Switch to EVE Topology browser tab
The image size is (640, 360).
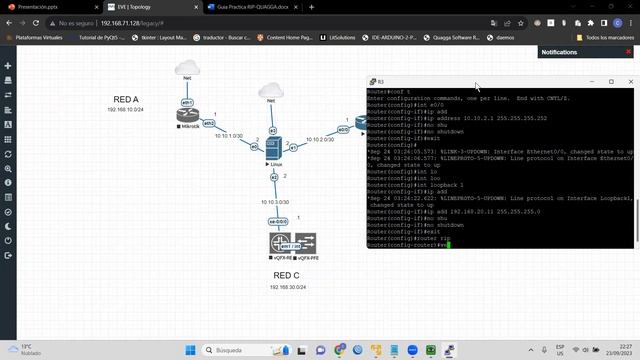pyautogui.click(x=152, y=7)
